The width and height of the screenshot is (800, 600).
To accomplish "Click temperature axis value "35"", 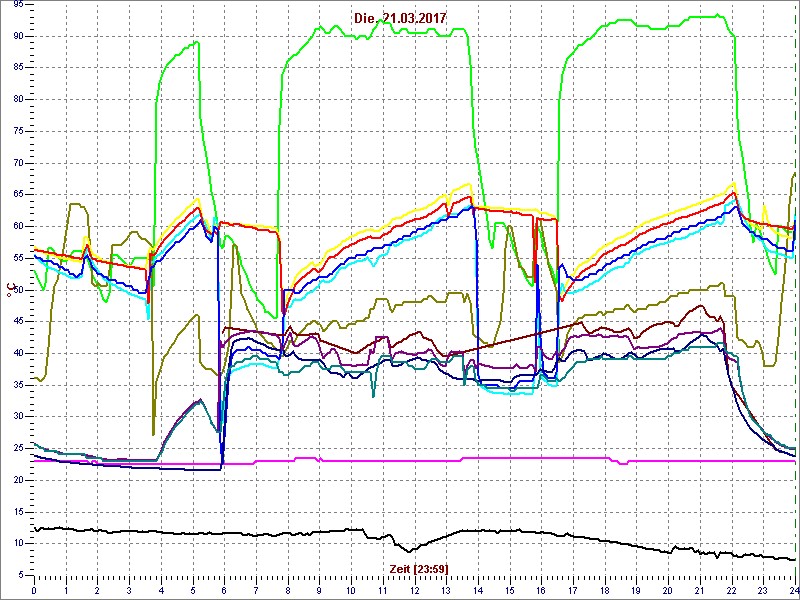I will click(x=17, y=385).
